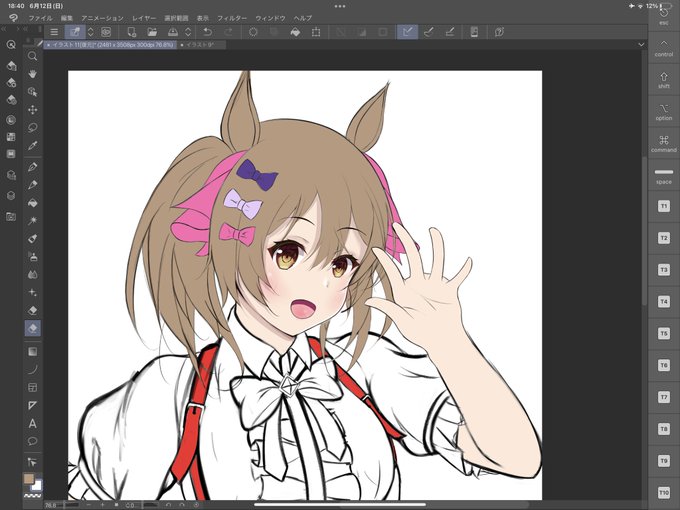Open file folder icon in command bar
The width and height of the screenshot is (680, 510).
coord(152,32)
